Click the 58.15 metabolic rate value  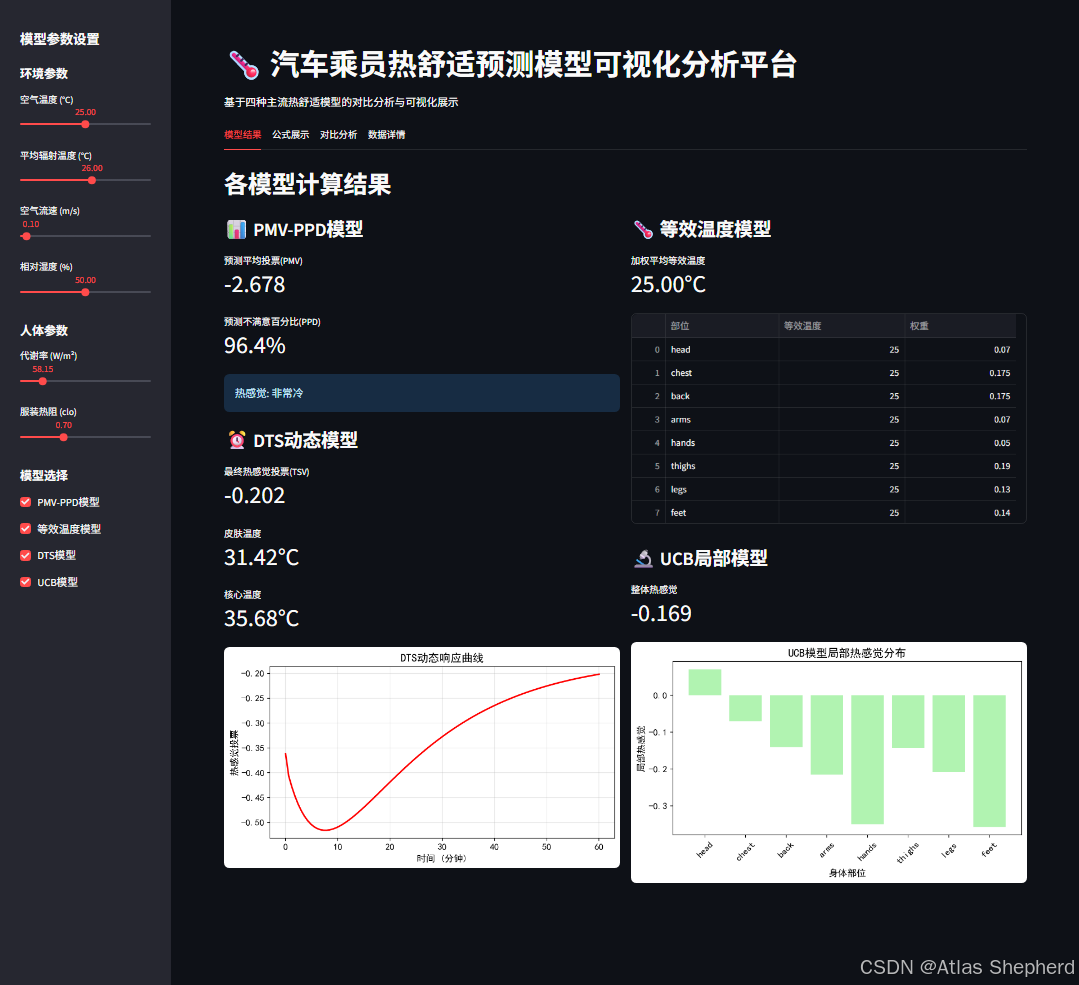click(x=43, y=369)
